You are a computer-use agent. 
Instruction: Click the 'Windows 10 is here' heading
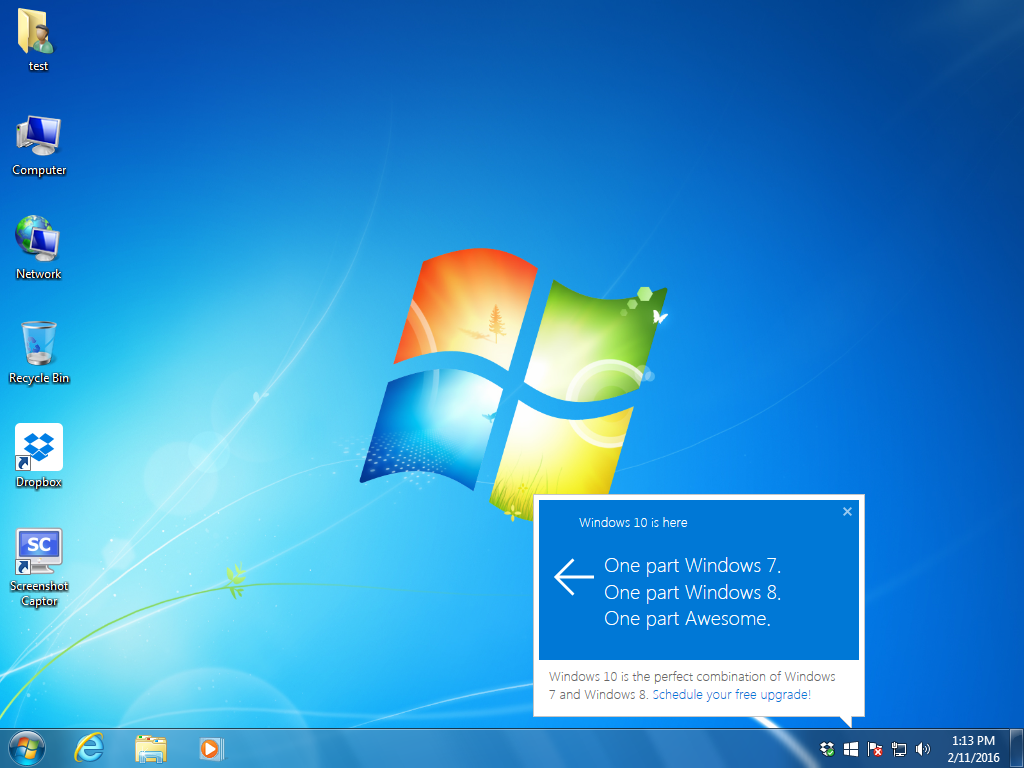(x=633, y=522)
